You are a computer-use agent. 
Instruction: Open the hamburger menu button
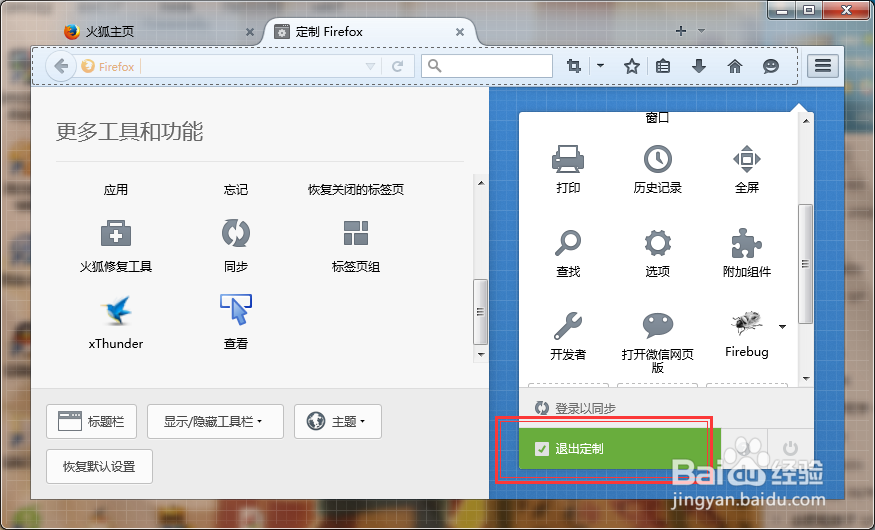tap(823, 66)
